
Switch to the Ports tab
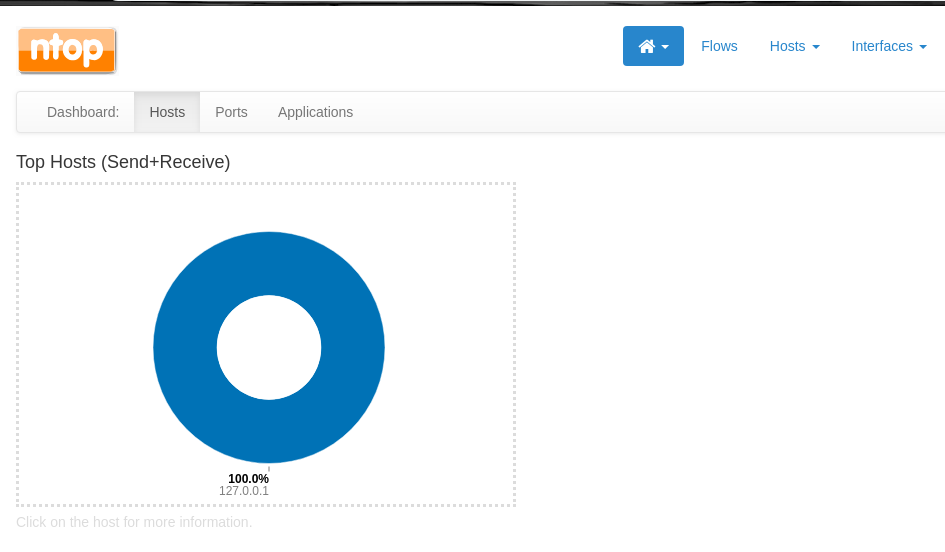click(231, 112)
